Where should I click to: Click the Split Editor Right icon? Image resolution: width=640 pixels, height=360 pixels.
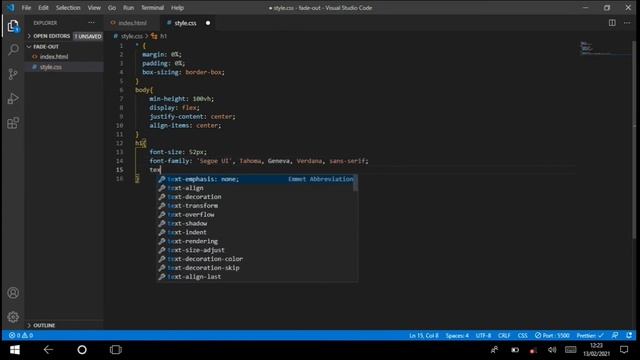612,23
